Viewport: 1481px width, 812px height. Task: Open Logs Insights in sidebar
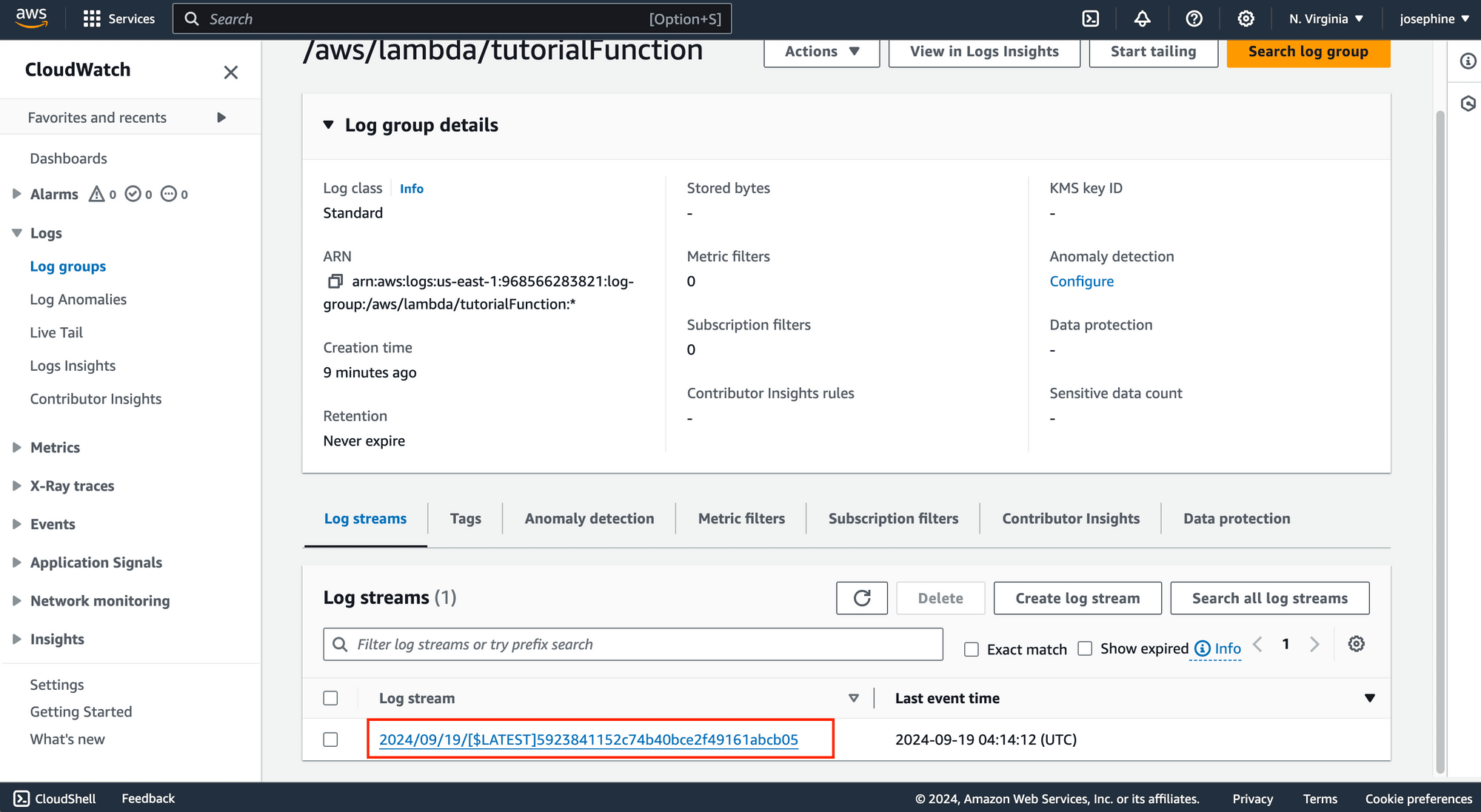pos(73,366)
